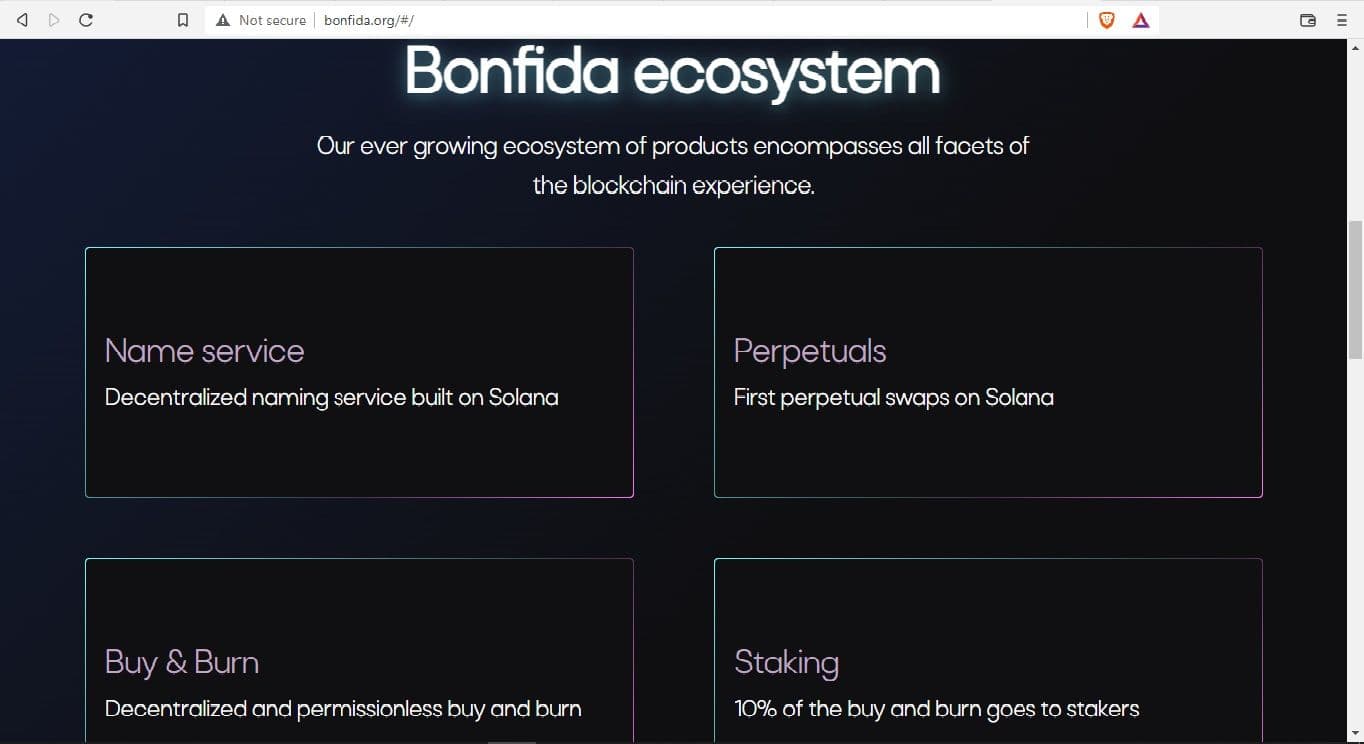Open the Perpetuals card
This screenshot has height=744, width=1364.
[x=988, y=372]
